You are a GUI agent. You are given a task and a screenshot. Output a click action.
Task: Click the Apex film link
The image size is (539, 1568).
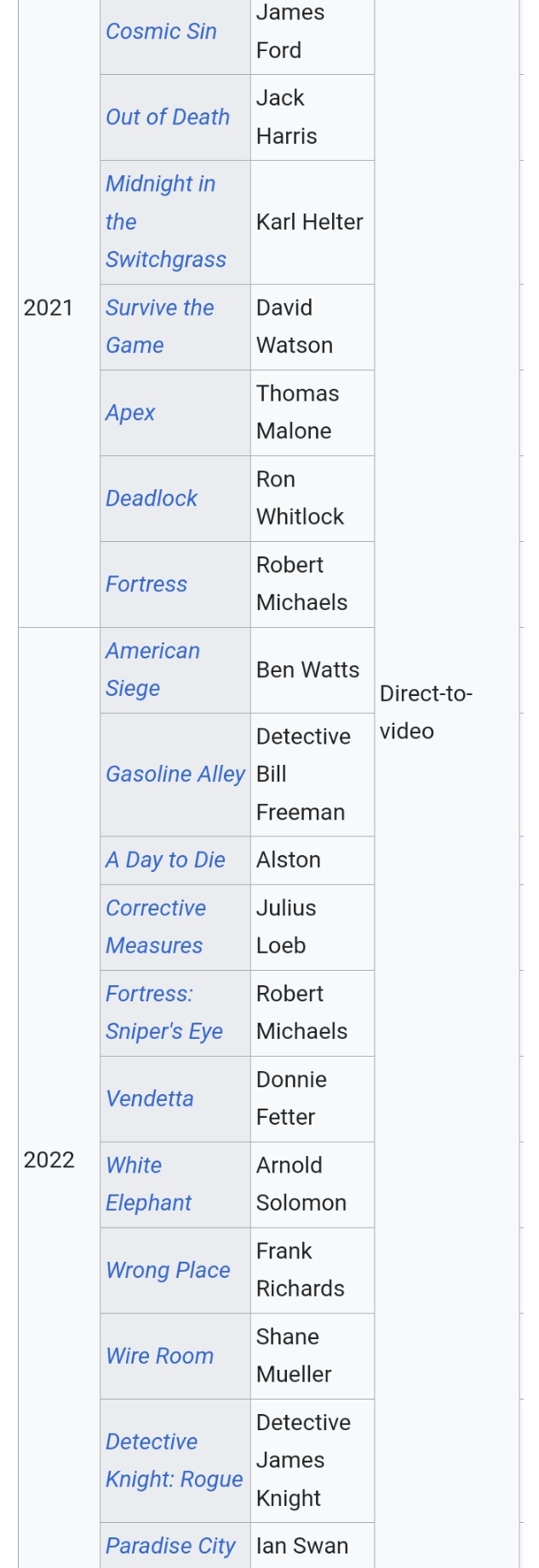point(130,413)
